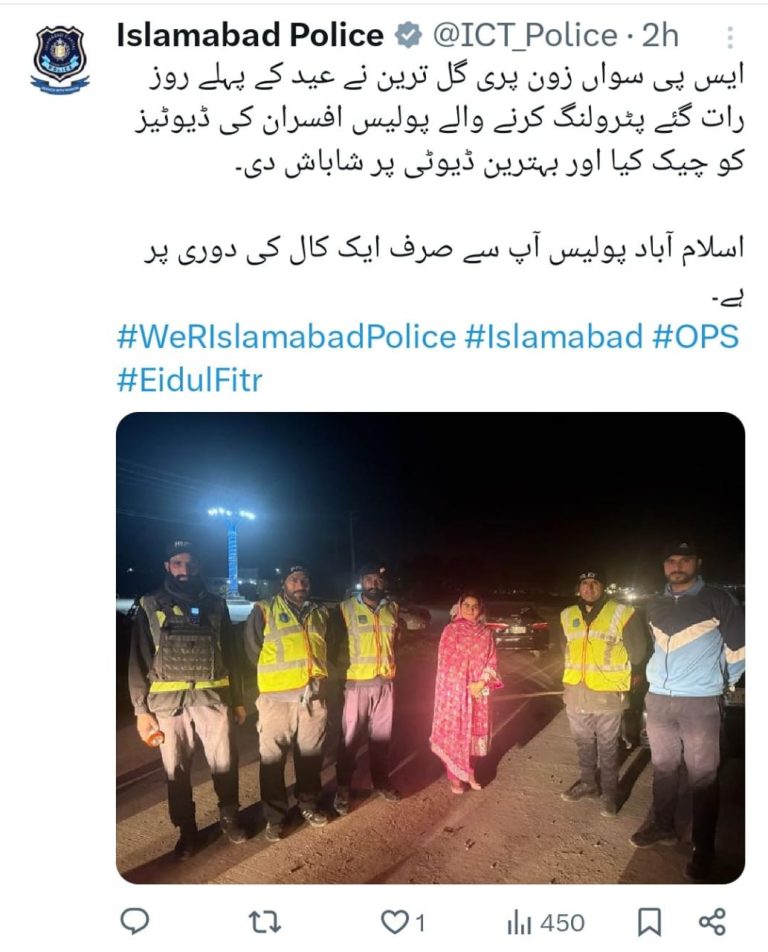Image resolution: width=768 pixels, height=952 pixels.
Task: Open the #WeRIslamabadPolice hashtag
Action: 286,336
